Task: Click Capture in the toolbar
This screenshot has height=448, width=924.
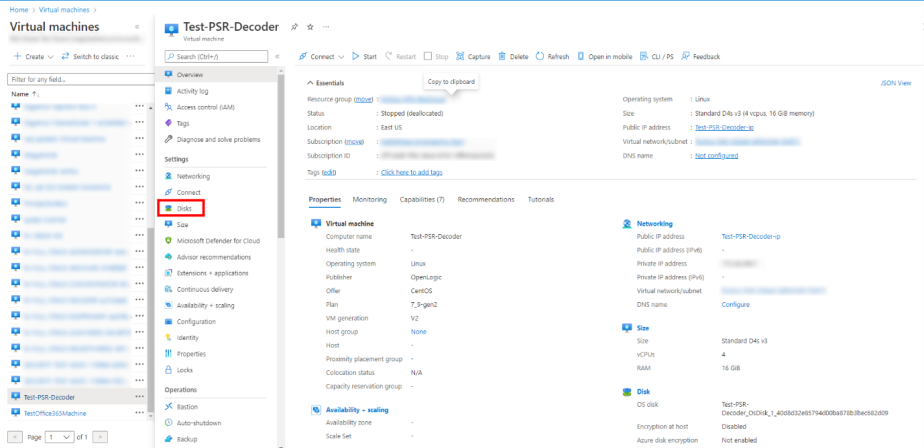Action: 473,57
